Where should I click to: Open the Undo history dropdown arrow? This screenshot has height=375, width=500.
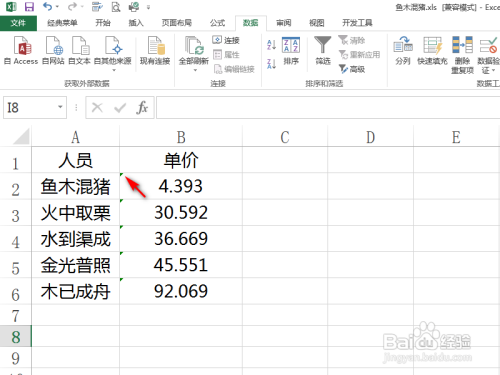click(x=57, y=7)
